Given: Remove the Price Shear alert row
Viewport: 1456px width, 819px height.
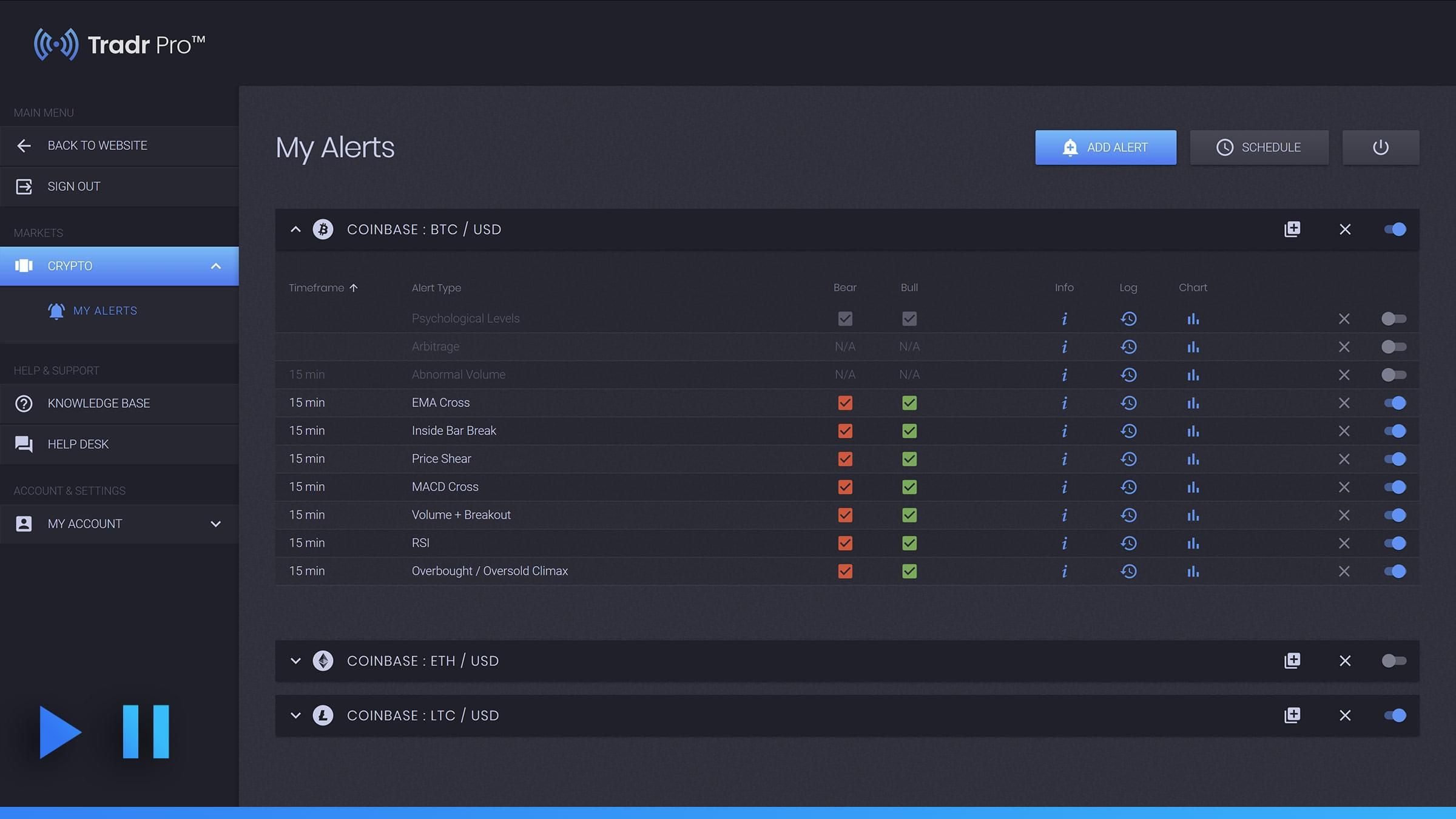Looking at the screenshot, I should coord(1344,459).
